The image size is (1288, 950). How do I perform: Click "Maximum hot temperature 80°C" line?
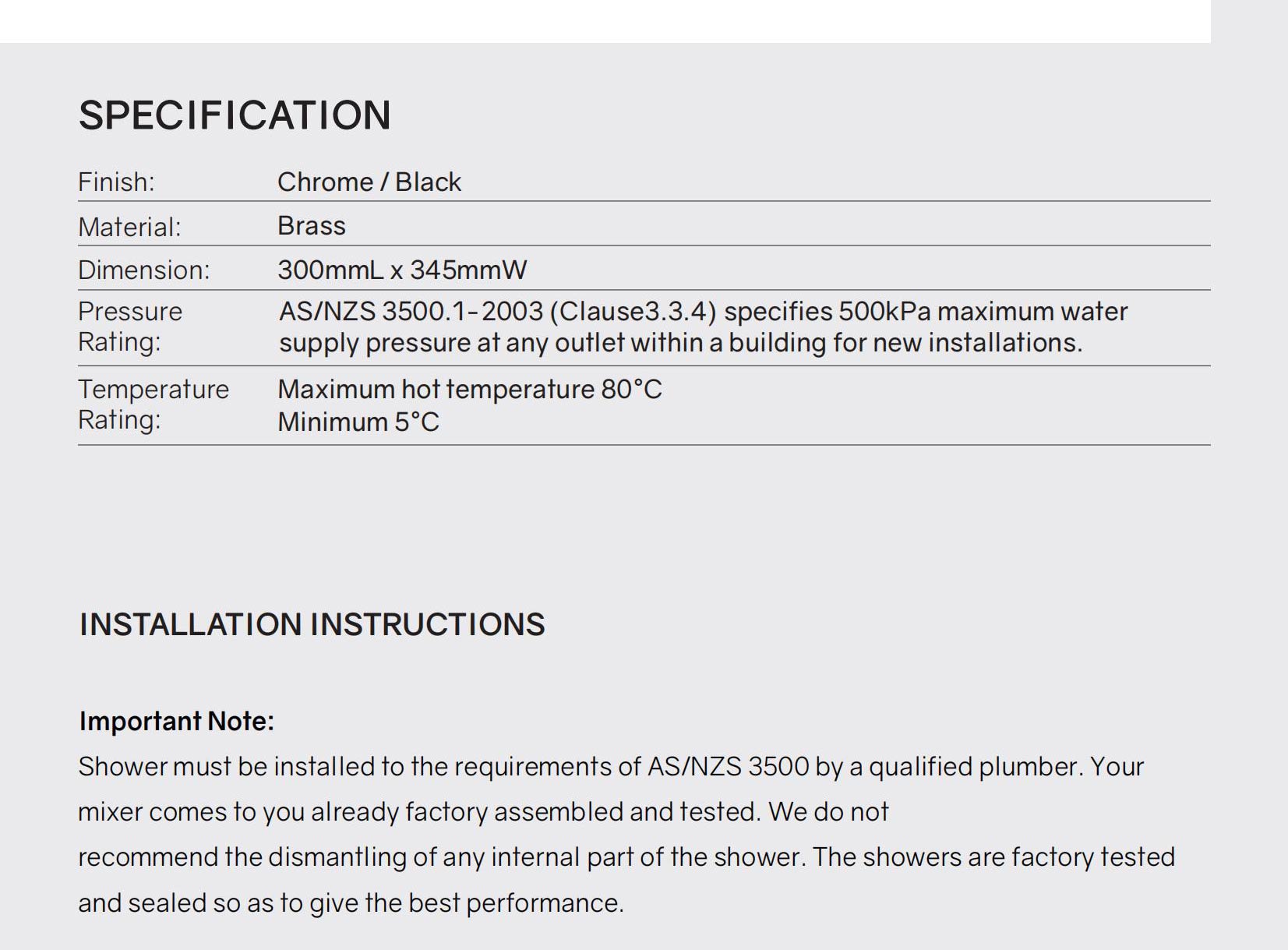tap(469, 389)
